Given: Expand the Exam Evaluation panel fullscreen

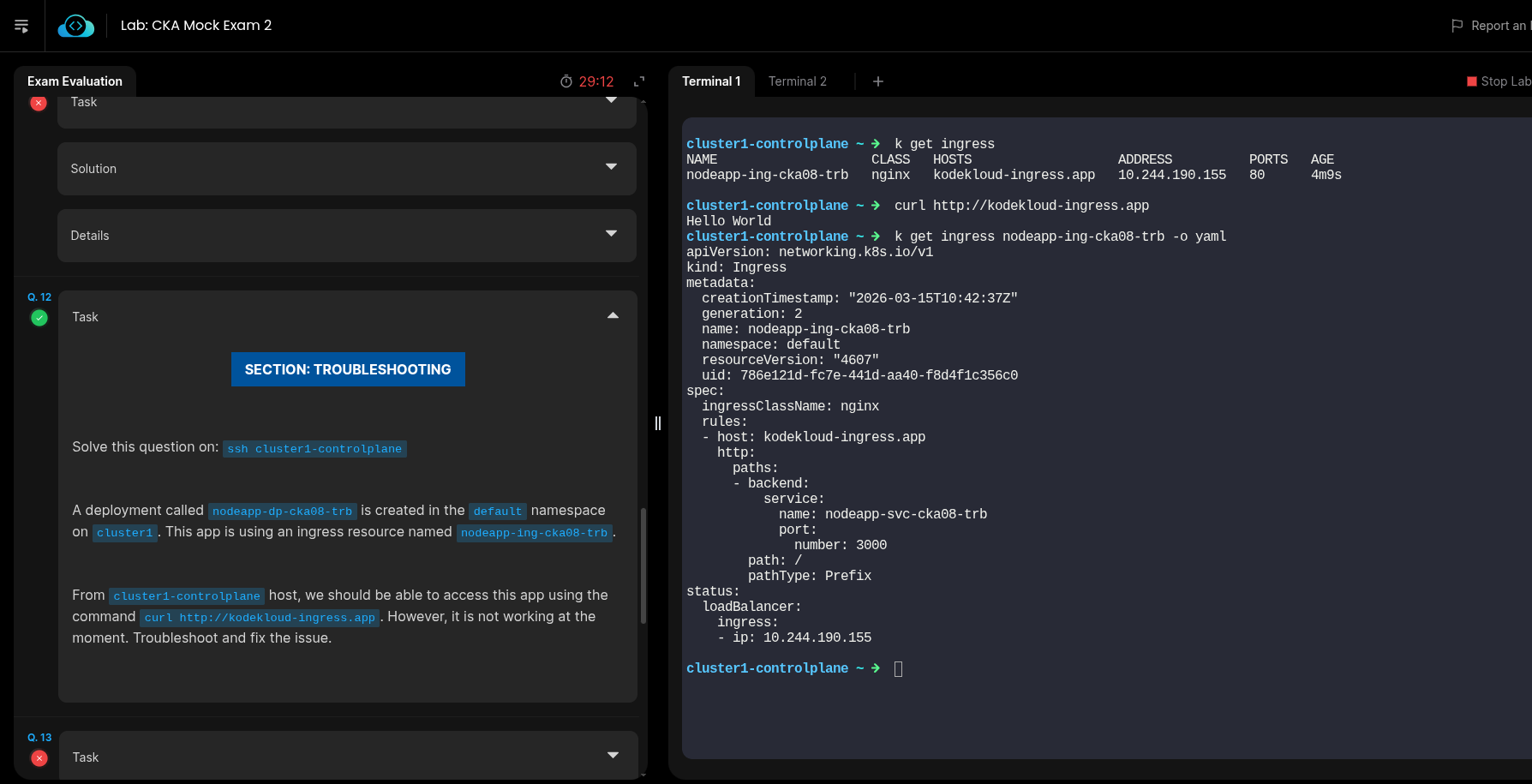Looking at the screenshot, I should [x=638, y=81].
